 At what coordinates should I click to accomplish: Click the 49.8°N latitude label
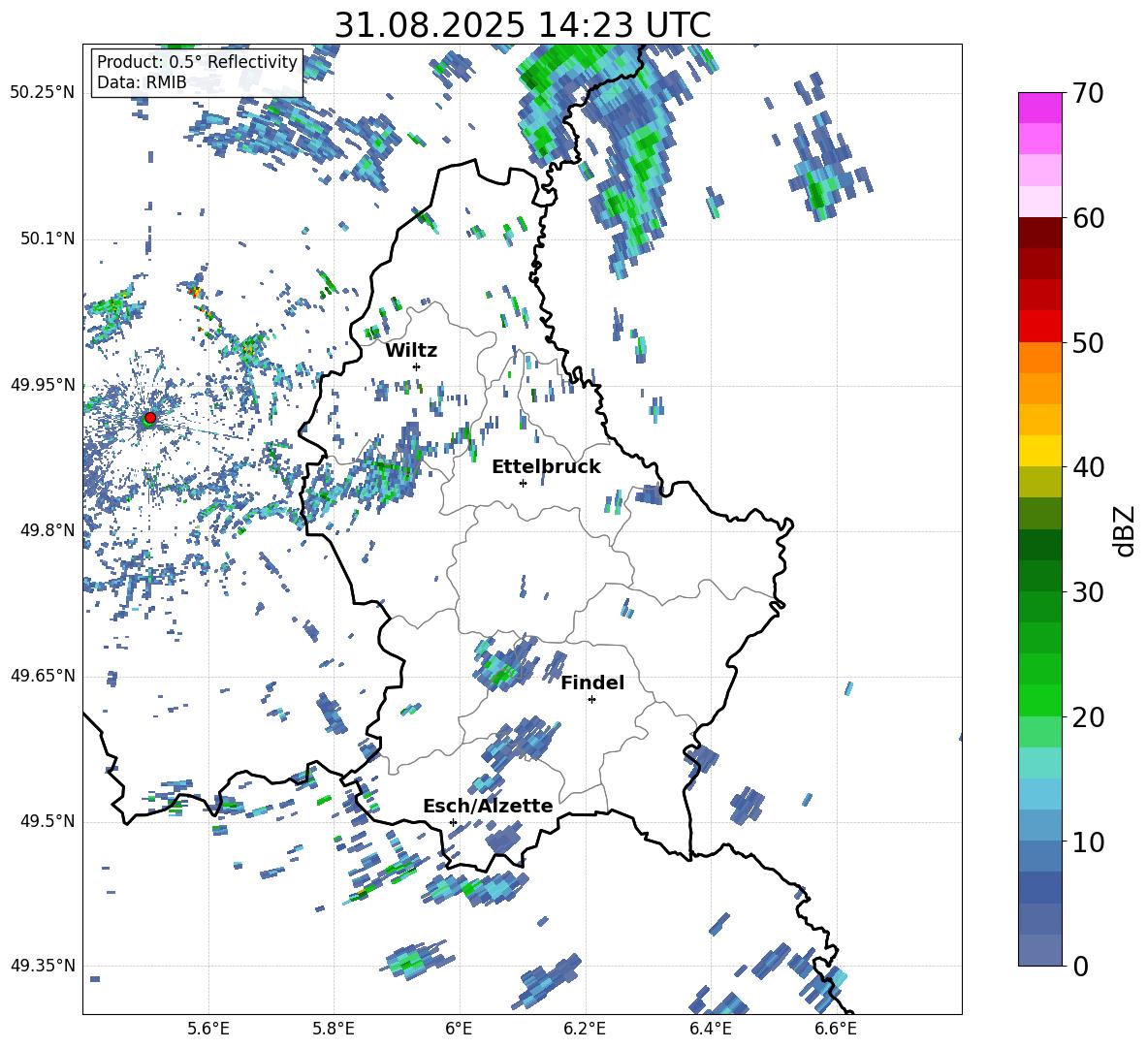47,530
